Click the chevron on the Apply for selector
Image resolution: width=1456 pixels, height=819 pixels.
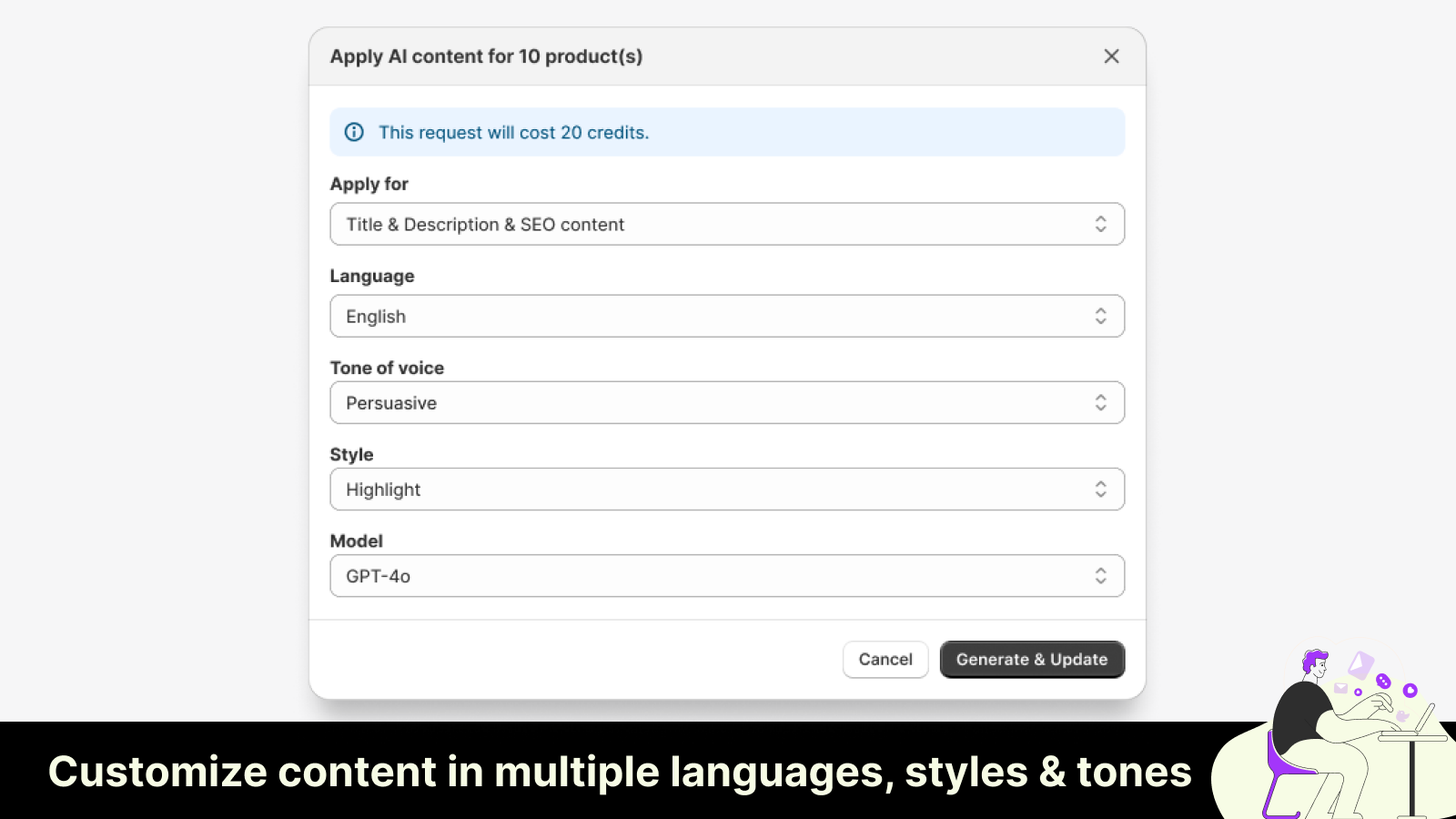point(1100,224)
